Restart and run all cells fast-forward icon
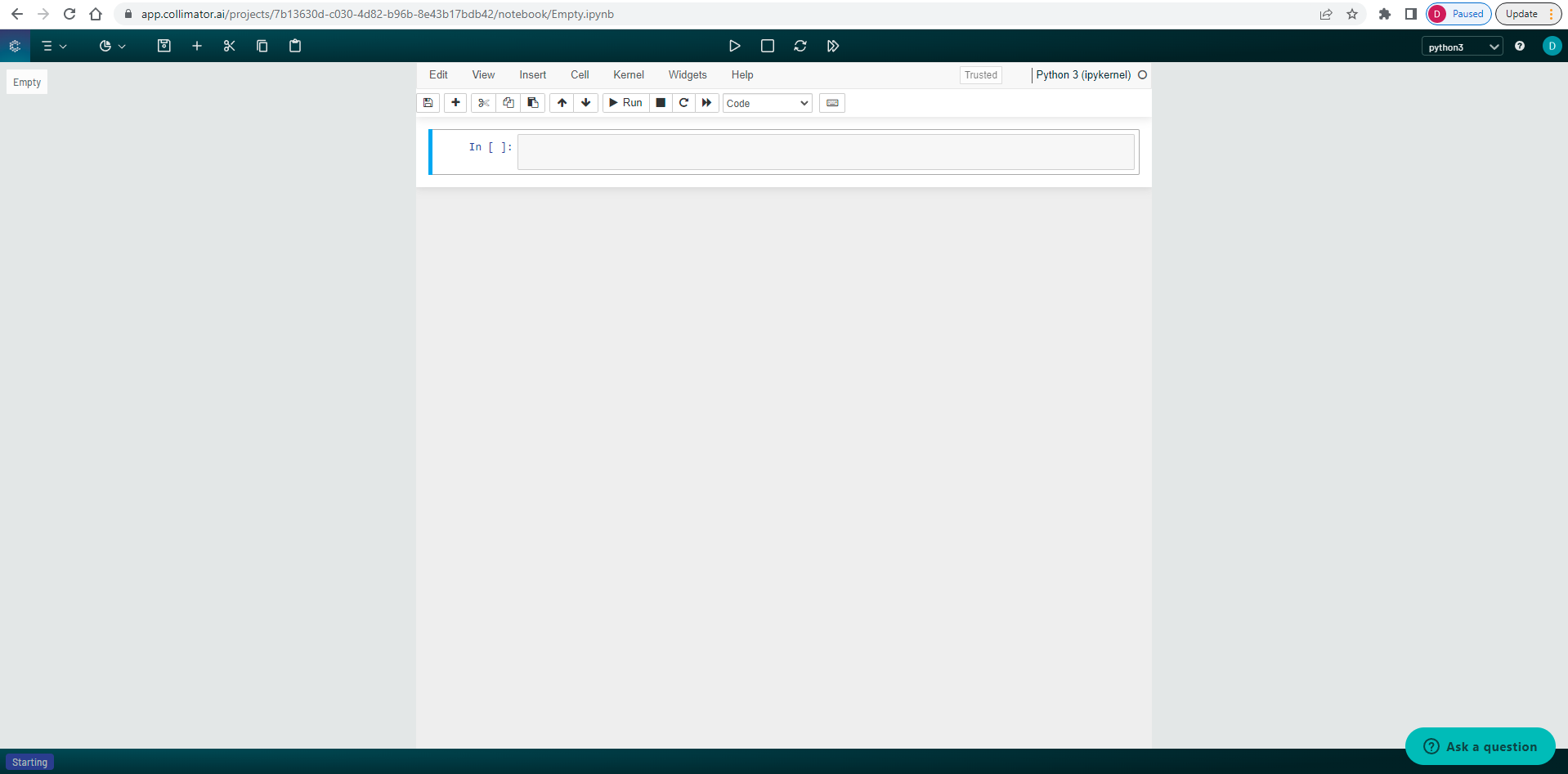The height and width of the screenshot is (774, 1568). (832, 46)
